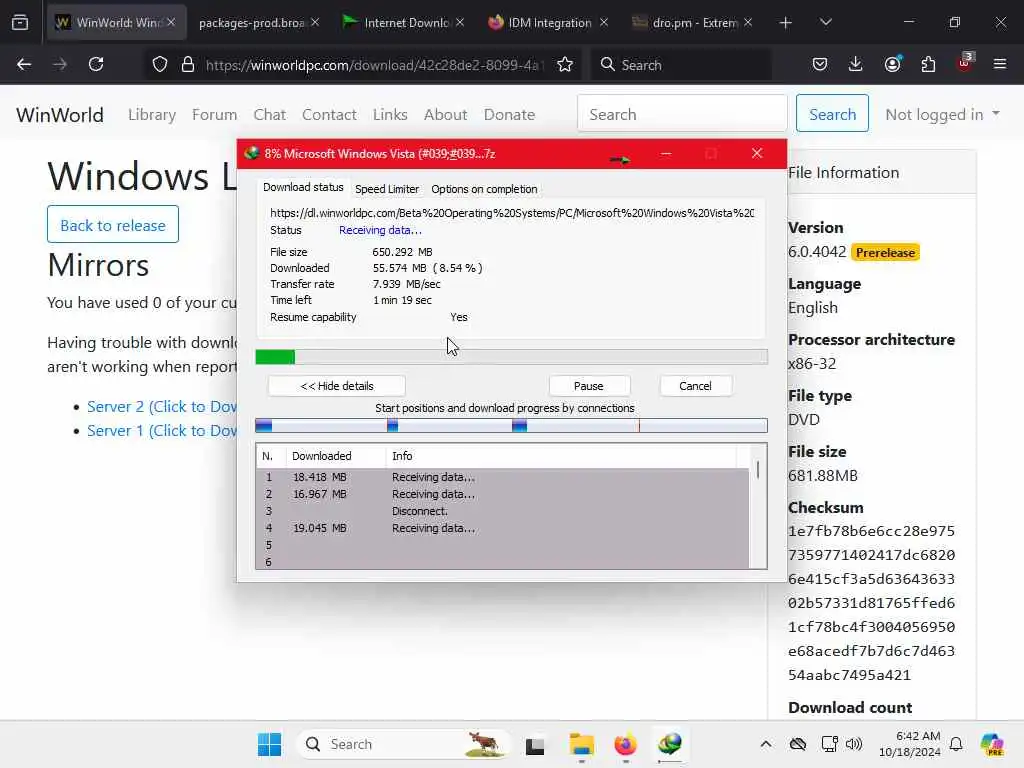The image size is (1024, 768).
Task: Open WinWorld Library page
Action: pos(152,114)
